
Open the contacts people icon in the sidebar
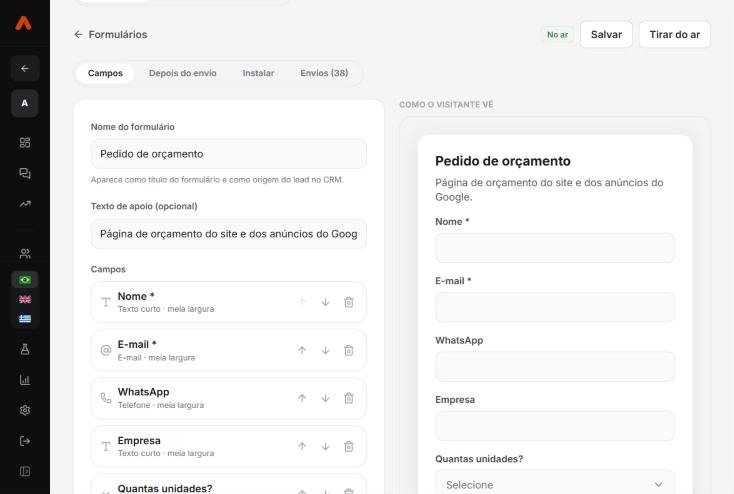[x=25, y=254]
